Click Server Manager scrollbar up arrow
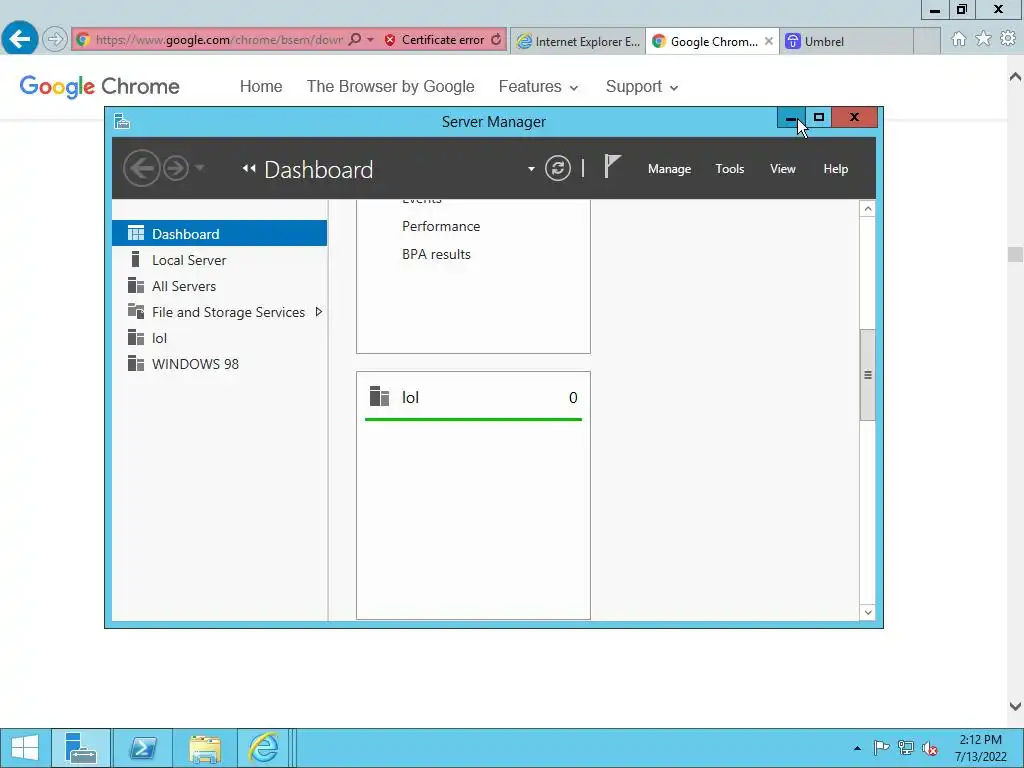Viewport: 1024px width, 768px height. point(867,209)
